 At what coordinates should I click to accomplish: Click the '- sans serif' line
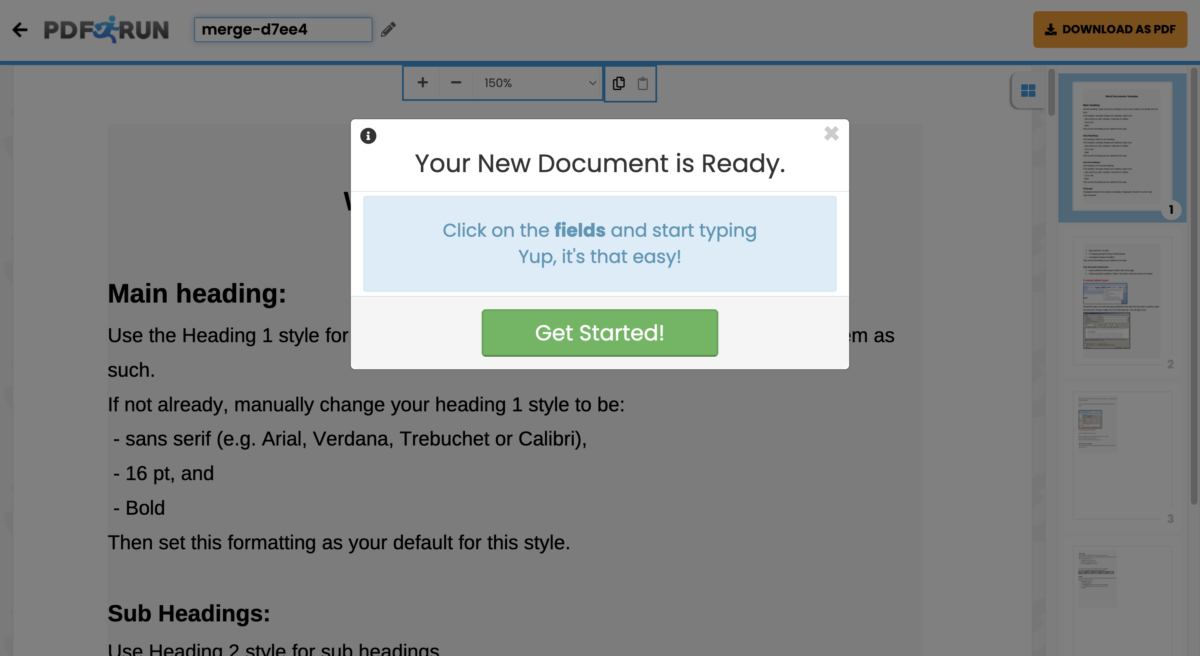[x=350, y=439]
